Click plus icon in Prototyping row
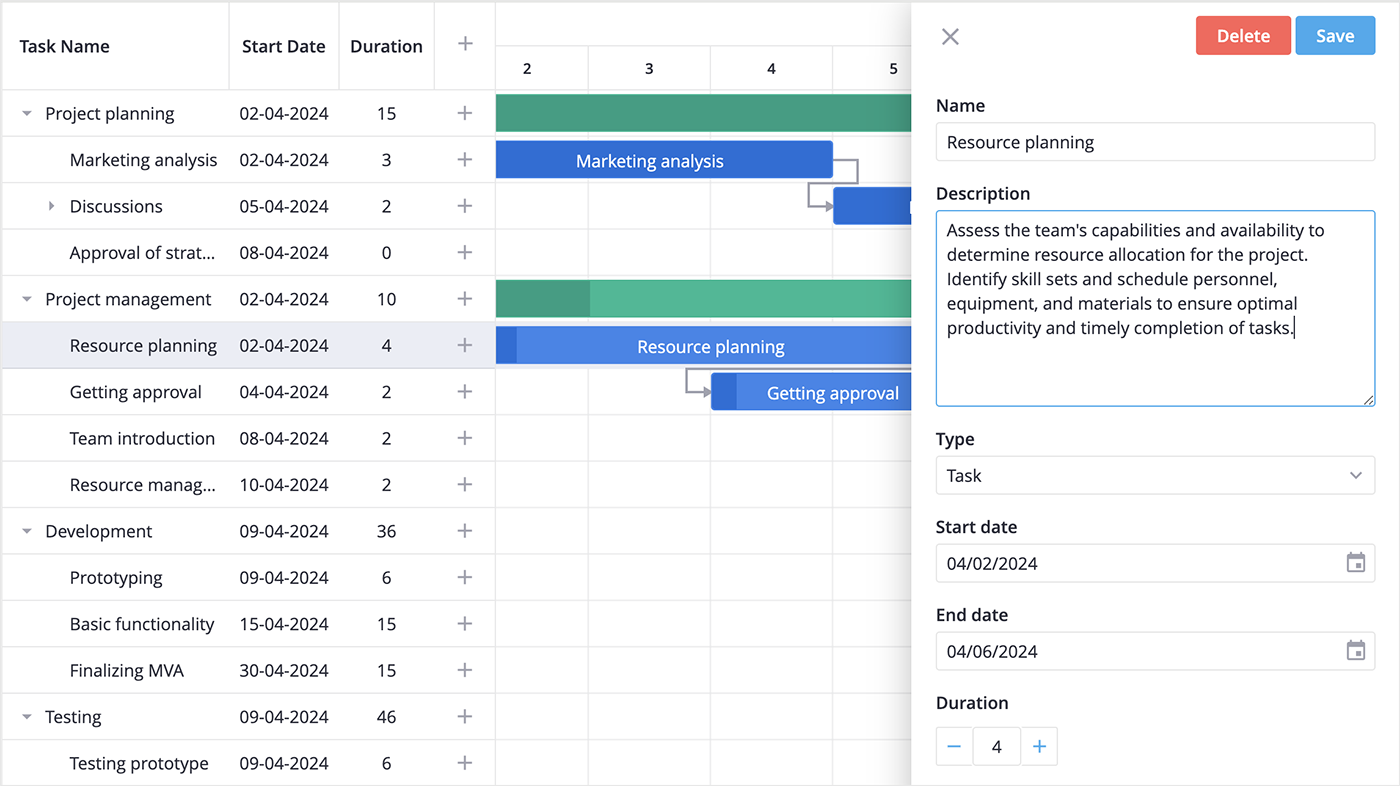This screenshot has width=1400, height=786. (464, 577)
